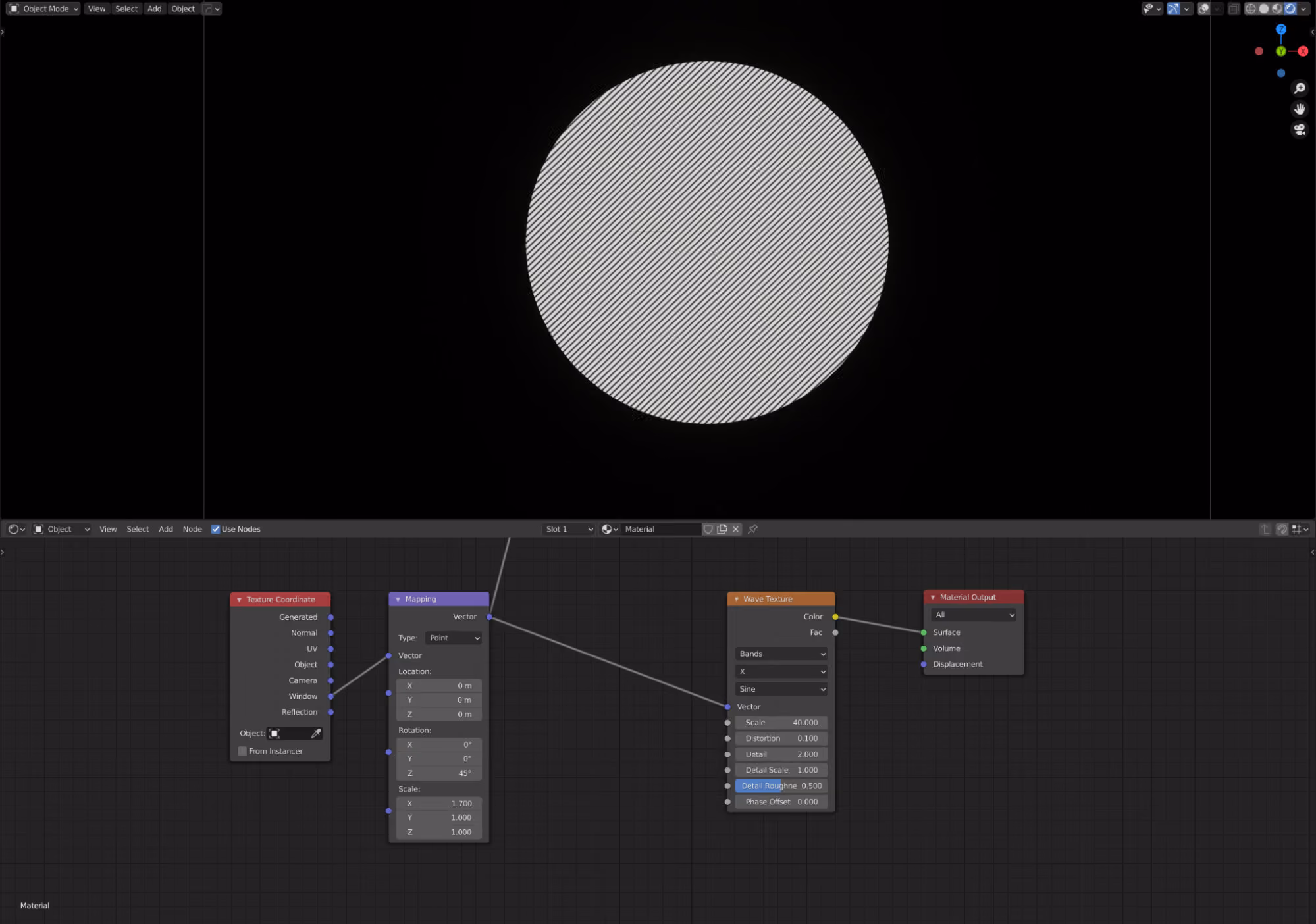The width and height of the screenshot is (1316, 924).
Task: Open the shader type Object dropdown
Action: point(62,529)
